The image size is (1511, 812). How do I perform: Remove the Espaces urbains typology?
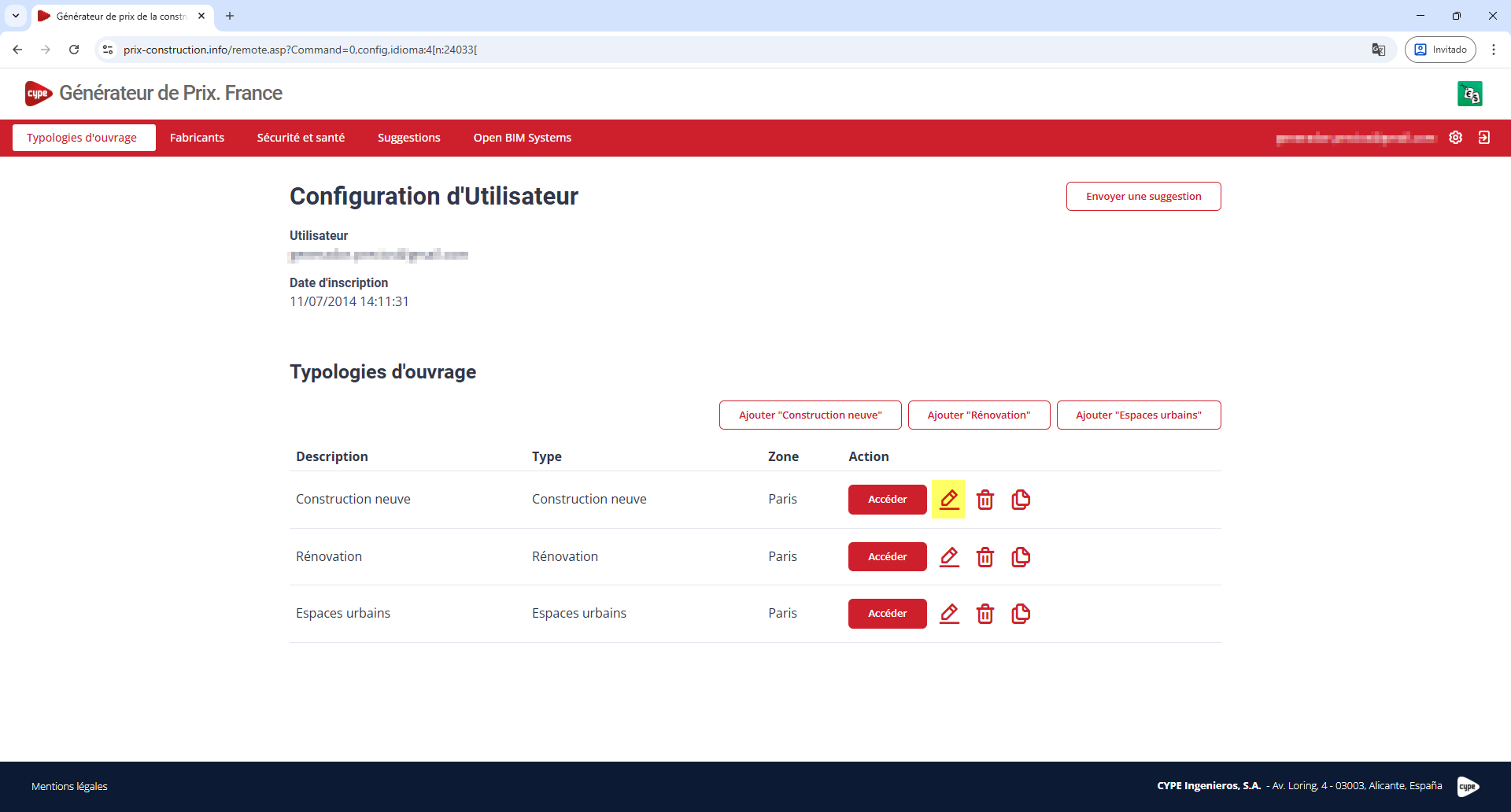pos(985,614)
